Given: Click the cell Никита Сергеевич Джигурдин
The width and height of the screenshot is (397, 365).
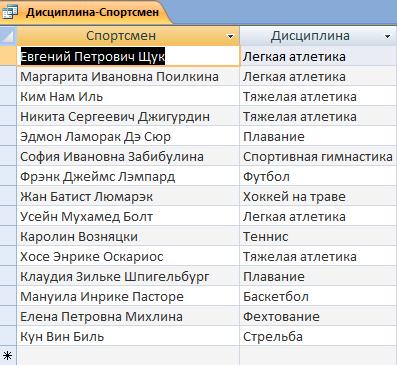Looking at the screenshot, I should [x=128, y=116].
